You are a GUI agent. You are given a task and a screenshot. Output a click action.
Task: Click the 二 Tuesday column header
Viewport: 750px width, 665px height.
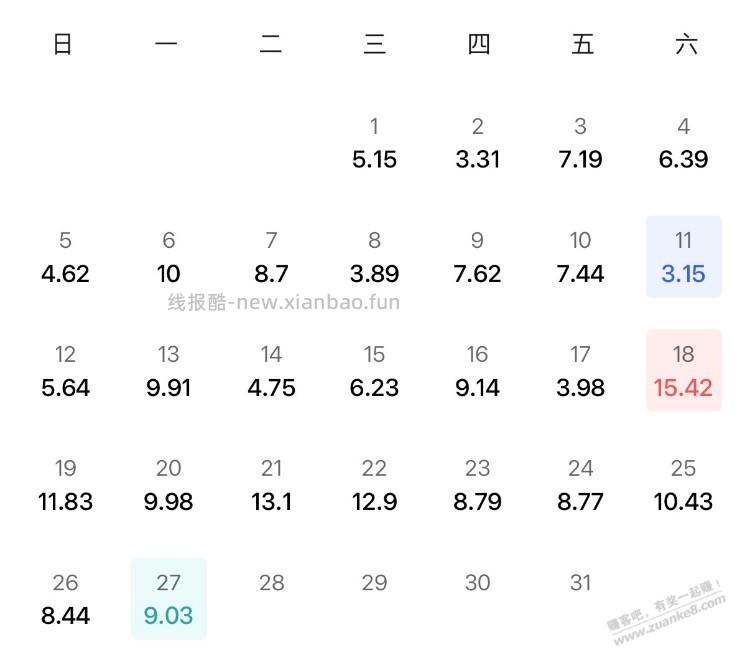click(x=271, y=44)
